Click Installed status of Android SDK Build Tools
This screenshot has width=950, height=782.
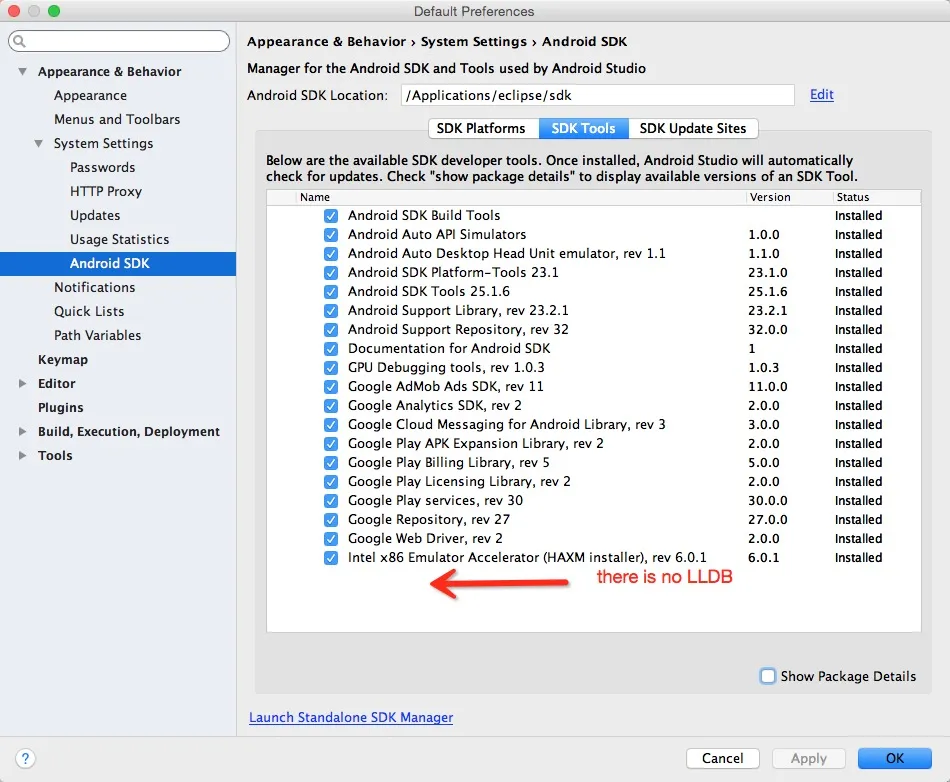(x=858, y=216)
